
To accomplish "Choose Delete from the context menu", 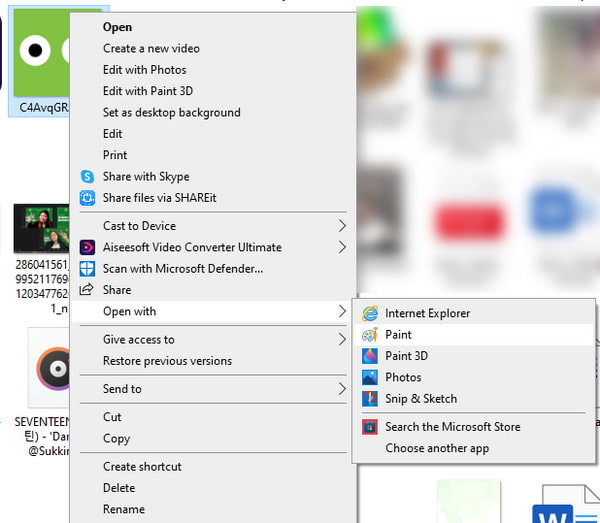I will coord(214,488).
